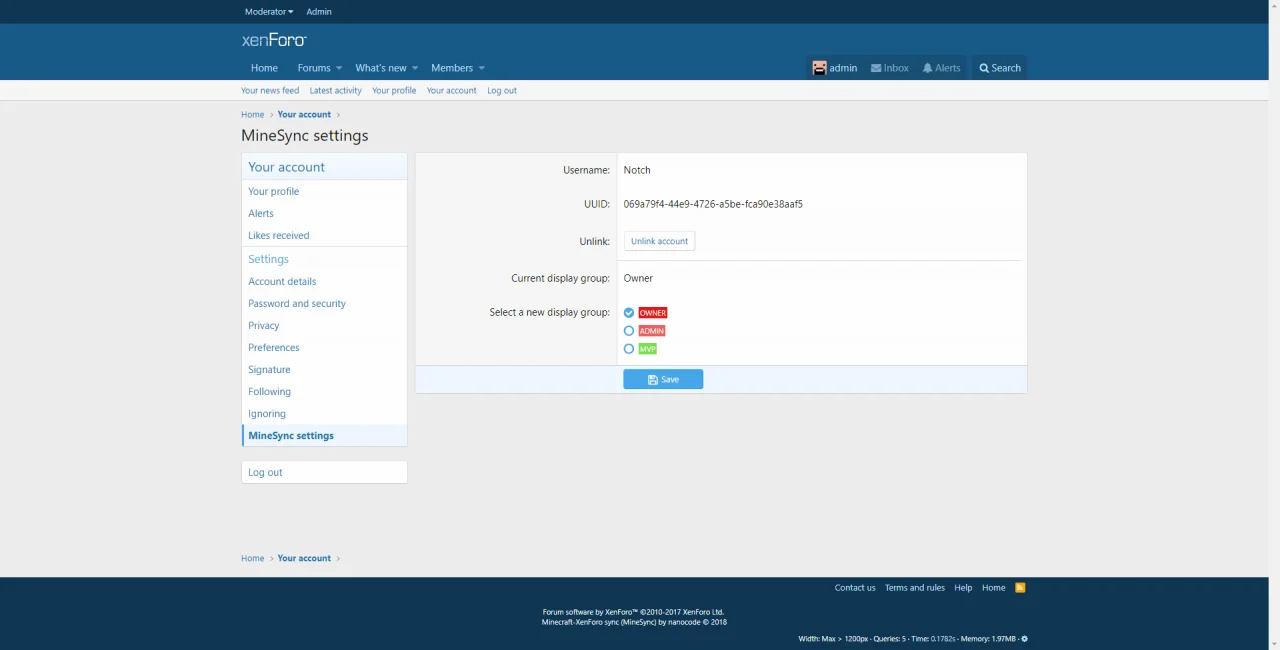The height and width of the screenshot is (650, 1280).
Task: Open Password and security settings
Action: 297,303
